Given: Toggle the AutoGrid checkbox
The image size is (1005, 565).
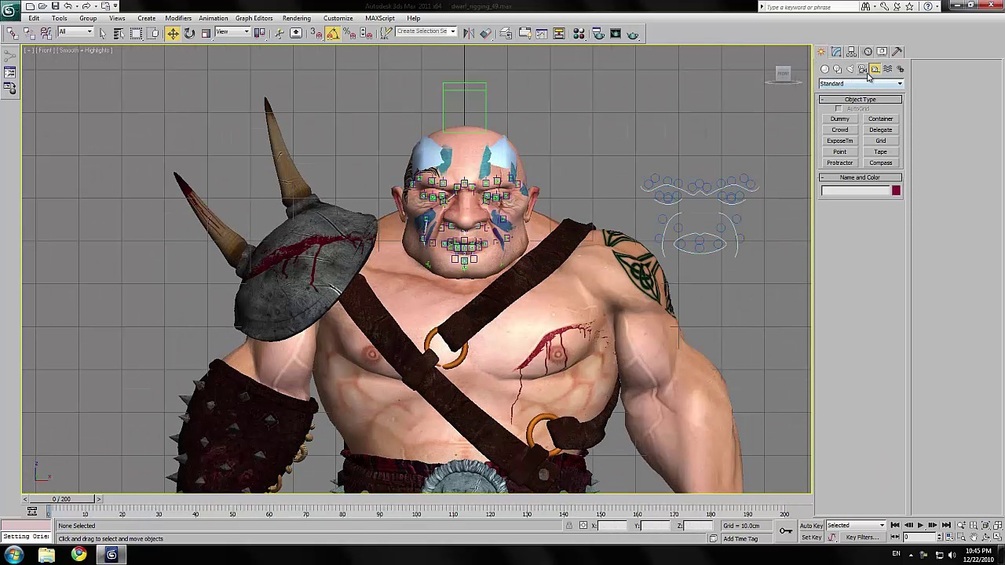Looking at the screenshot, I should 838,109.
